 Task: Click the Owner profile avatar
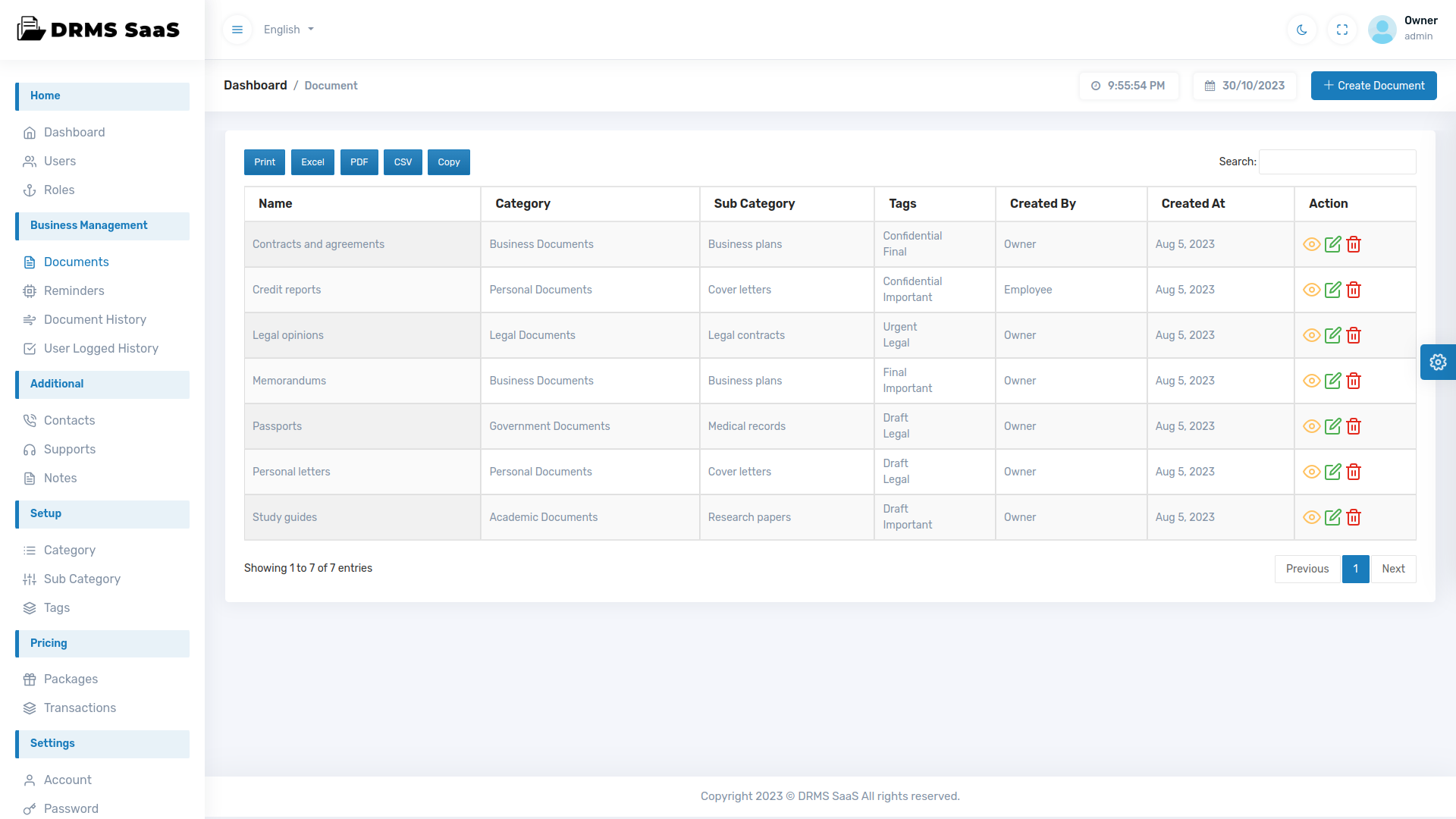coord(1382,30)
